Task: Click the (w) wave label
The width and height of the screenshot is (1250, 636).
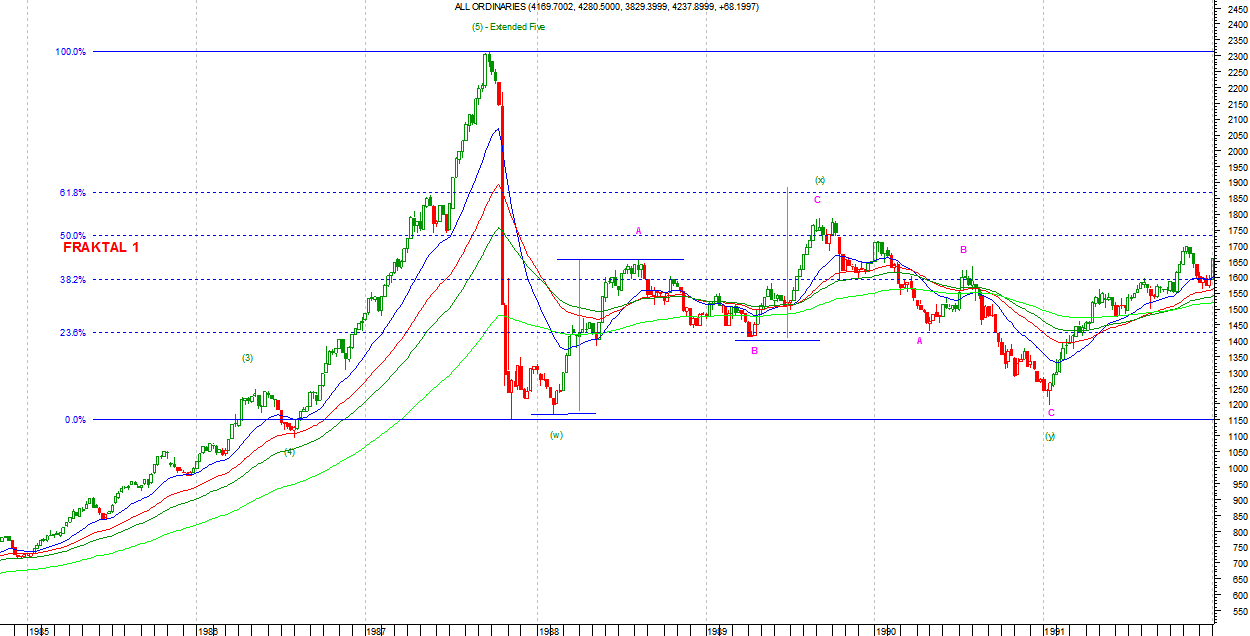Action: pyautogui.click(x=556, y=434)
